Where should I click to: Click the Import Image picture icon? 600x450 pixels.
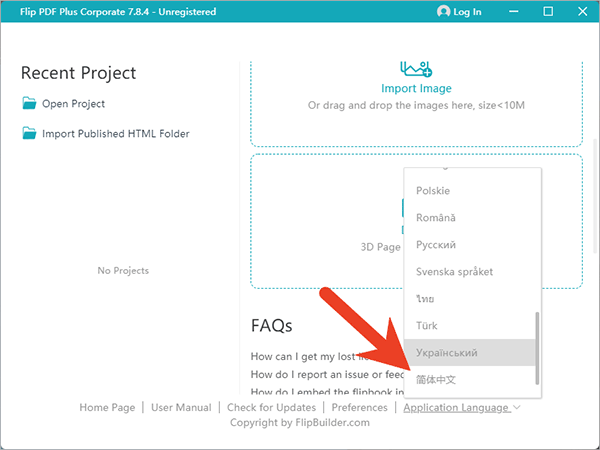pos(416,69)
